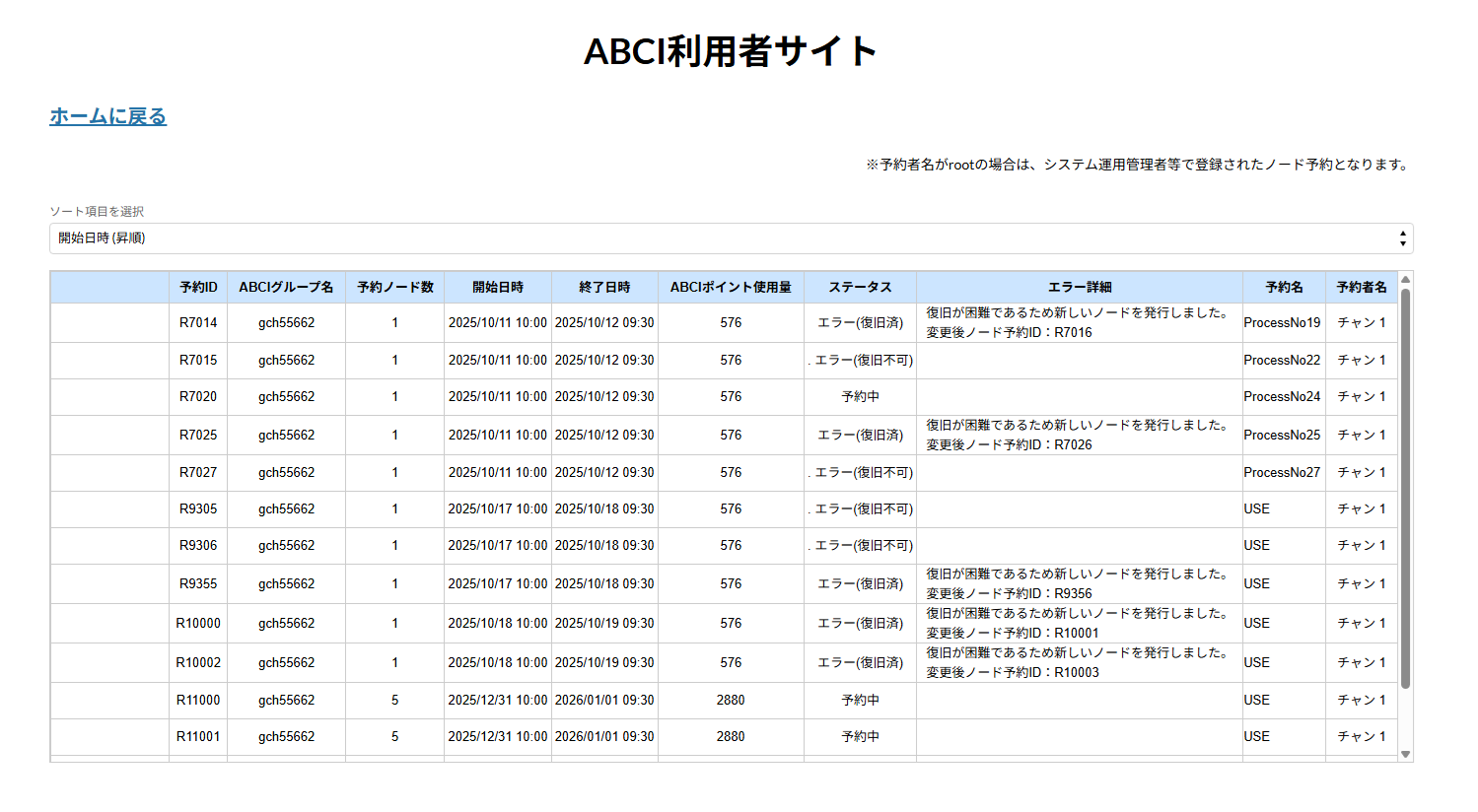Select the row with reservation ID R7014
The height and width of the screenshot is (812, 1478).
pos(198,323)
